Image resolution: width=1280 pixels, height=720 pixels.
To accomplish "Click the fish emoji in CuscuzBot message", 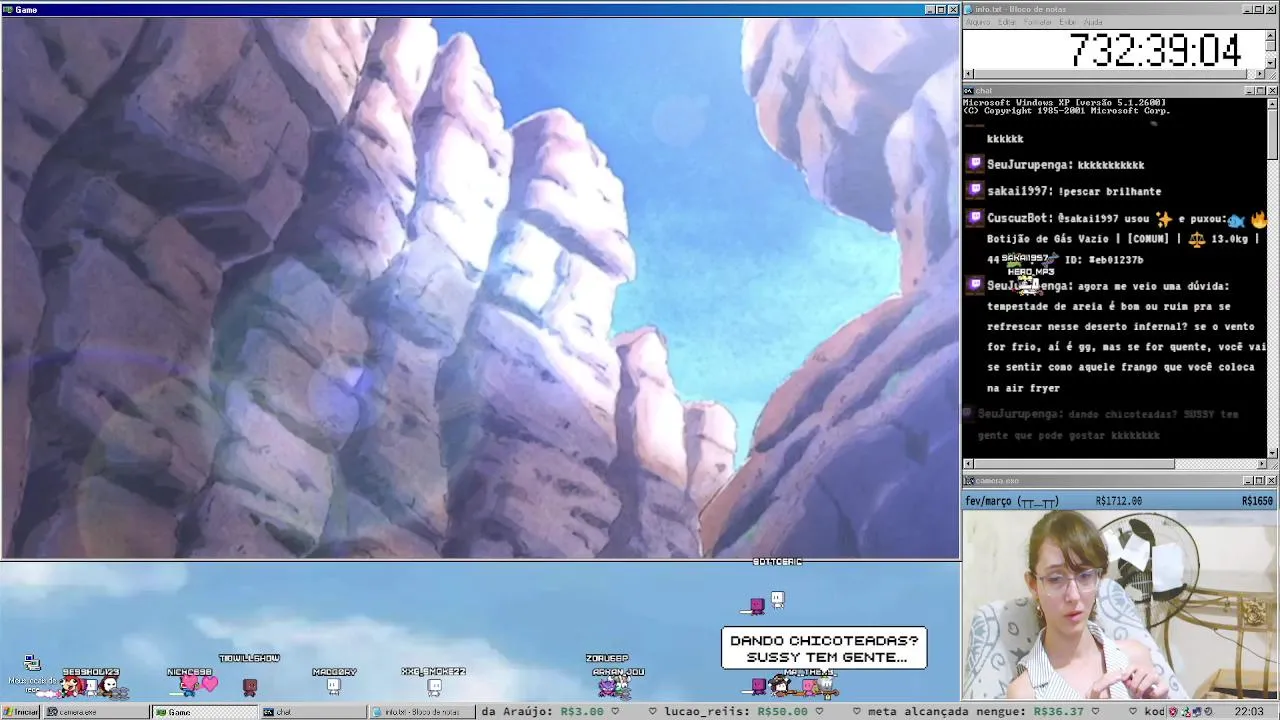I will point(1236,220).
